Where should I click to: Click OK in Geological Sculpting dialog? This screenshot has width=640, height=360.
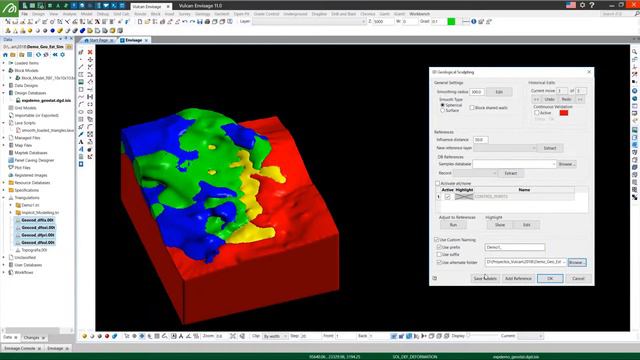[x=550, y=278]
